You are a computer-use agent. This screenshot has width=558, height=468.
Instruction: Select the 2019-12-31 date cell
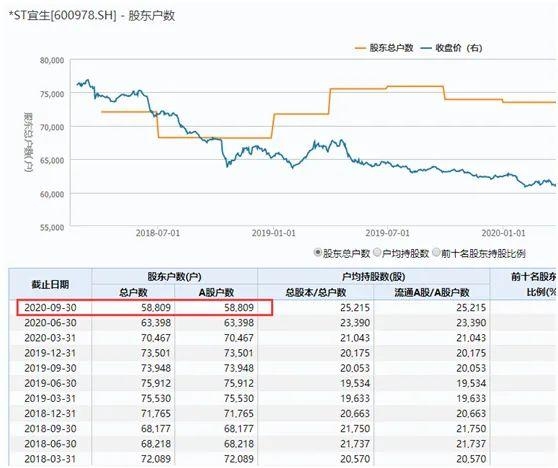[50, 353]
